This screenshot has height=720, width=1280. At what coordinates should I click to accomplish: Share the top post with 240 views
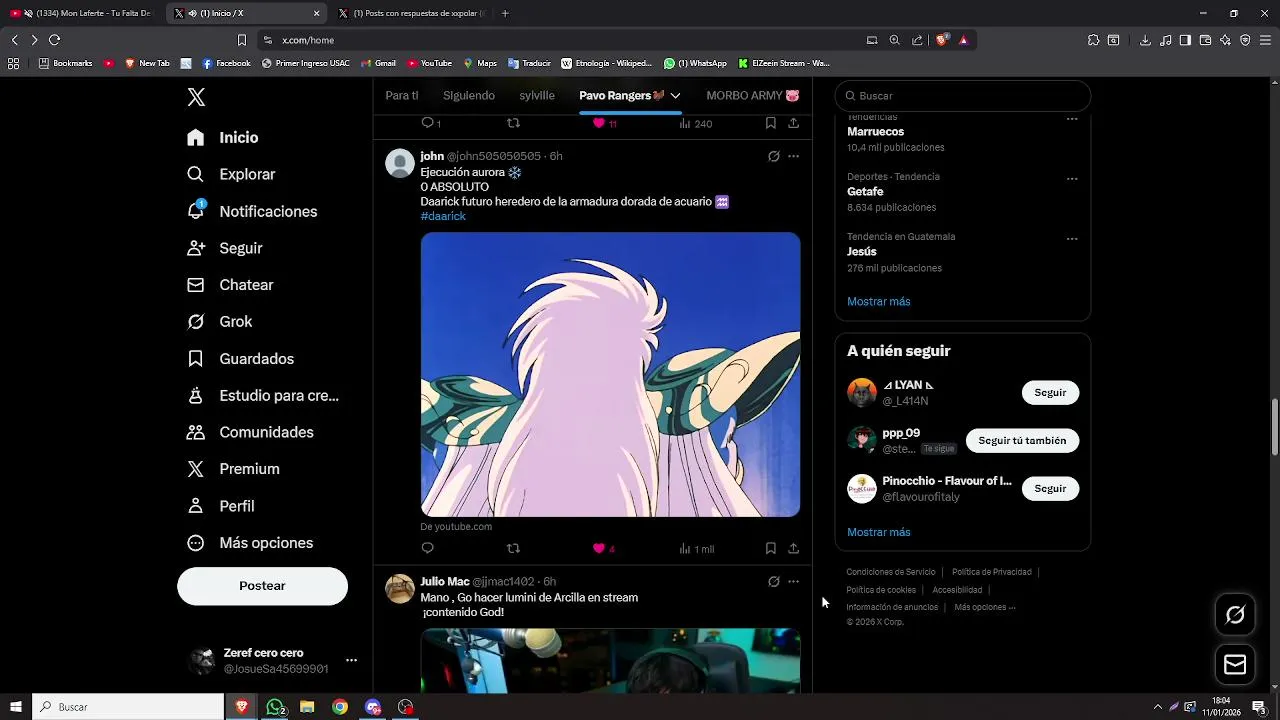click(793, 123)
